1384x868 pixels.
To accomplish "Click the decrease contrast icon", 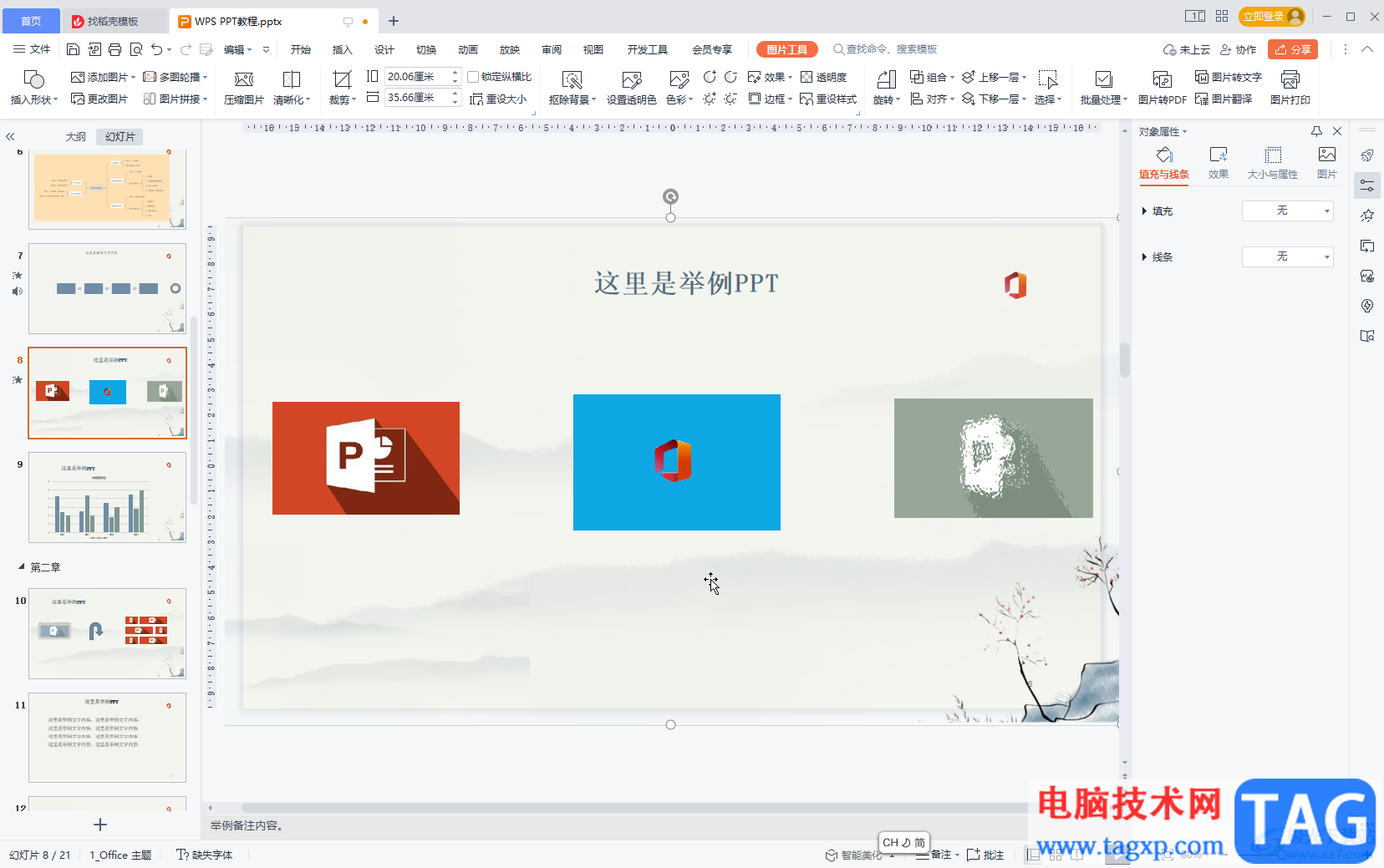I will [x=730, y=77].
